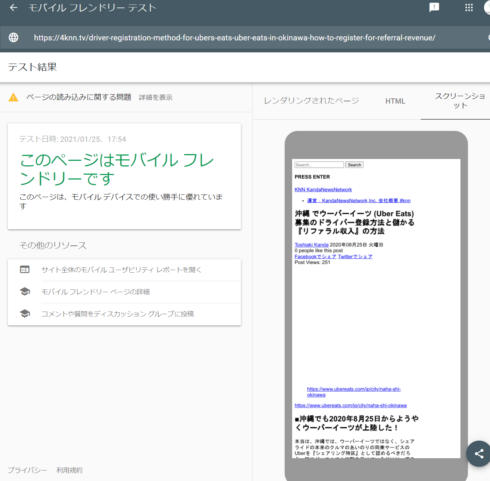Click the graduation cap icon for モバイル フレンドリー ページの詳細
490x481 pixels.
click(x=25, y=291)
